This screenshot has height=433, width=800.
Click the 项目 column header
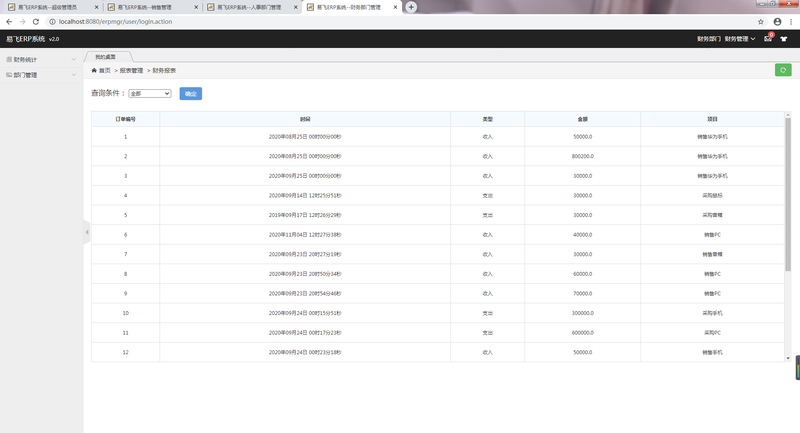pyautogui.click(x=712, y=119)
